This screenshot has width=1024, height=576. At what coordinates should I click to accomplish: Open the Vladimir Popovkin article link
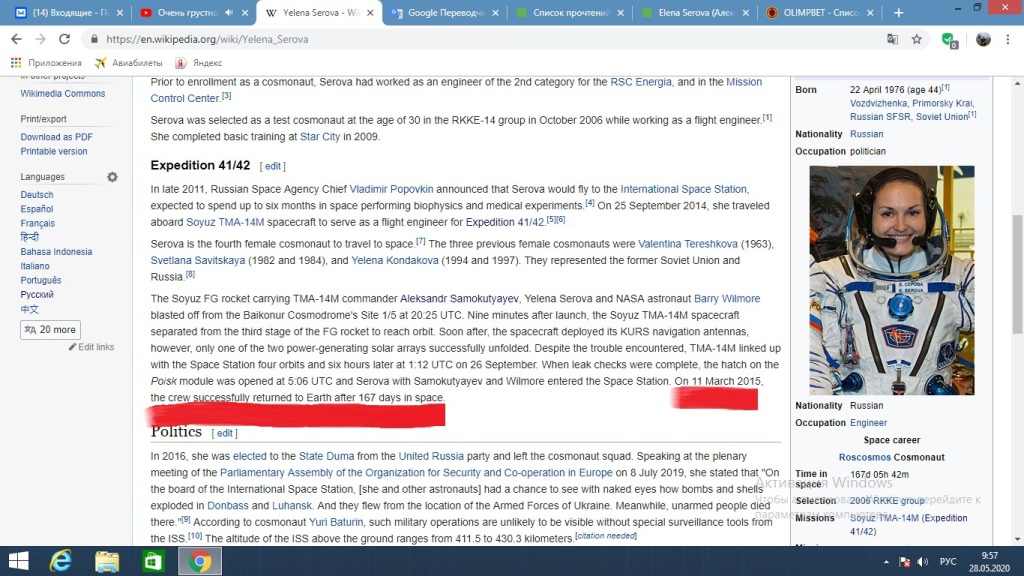click(x=391, y=189)
